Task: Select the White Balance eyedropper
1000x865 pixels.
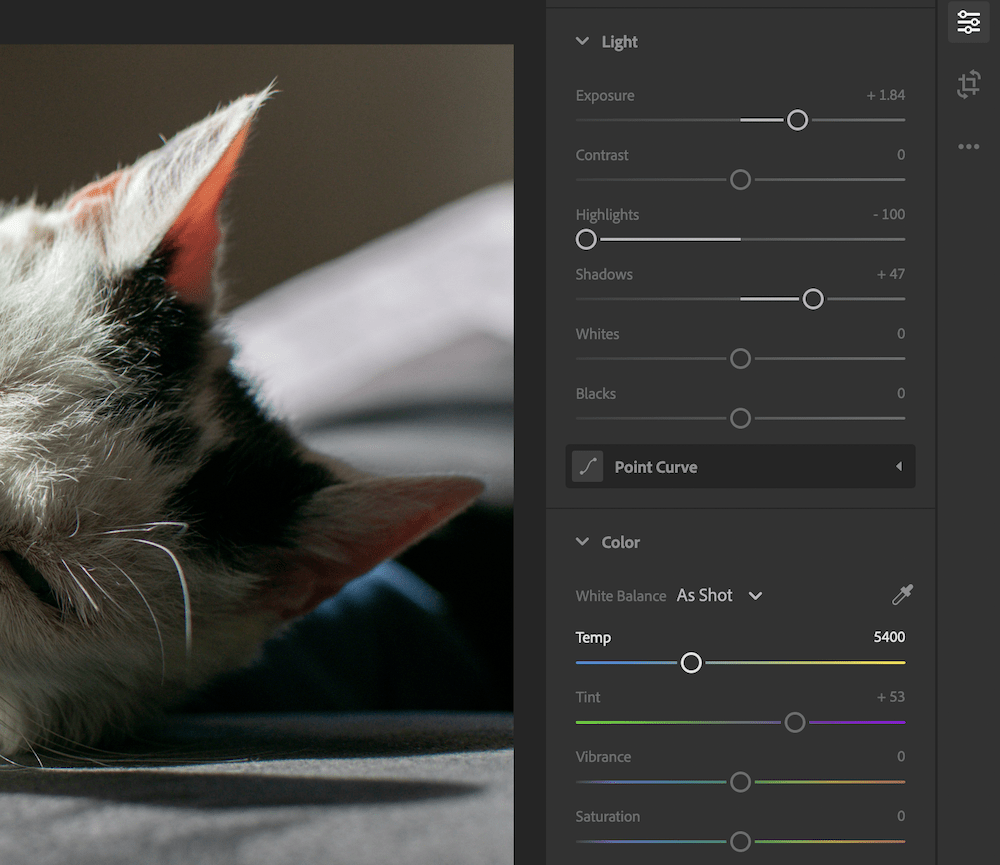Action: pyautogui.click(x=898, y=595)
